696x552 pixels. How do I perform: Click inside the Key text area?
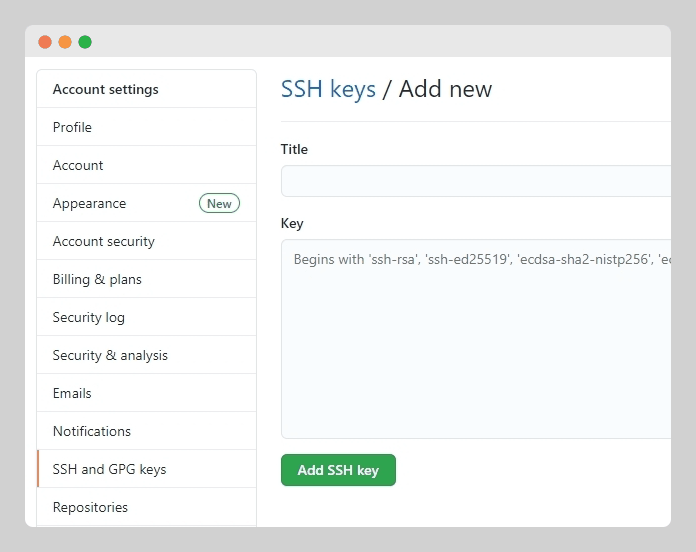(x=475, y=340)
